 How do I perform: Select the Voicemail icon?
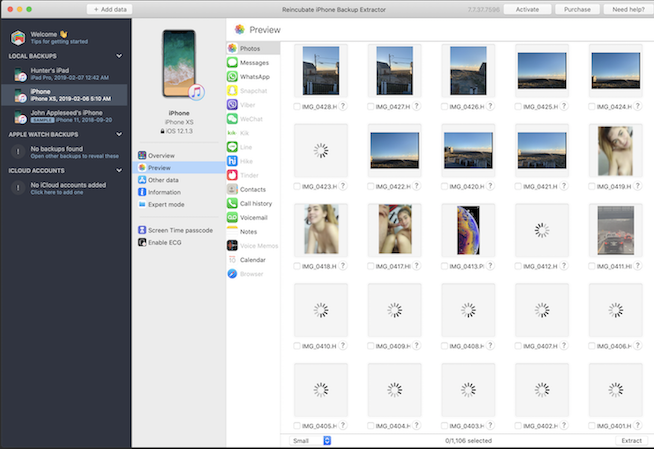click(232, 217)
